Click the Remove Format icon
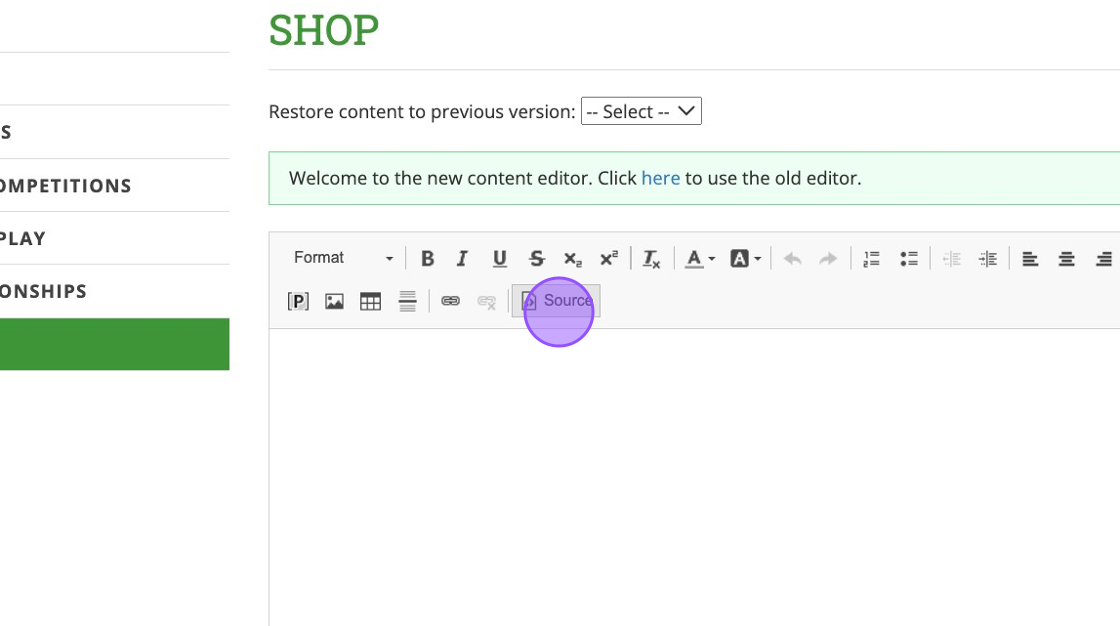Viewport: 1120px width, 626px height. (x=651, y=259)
